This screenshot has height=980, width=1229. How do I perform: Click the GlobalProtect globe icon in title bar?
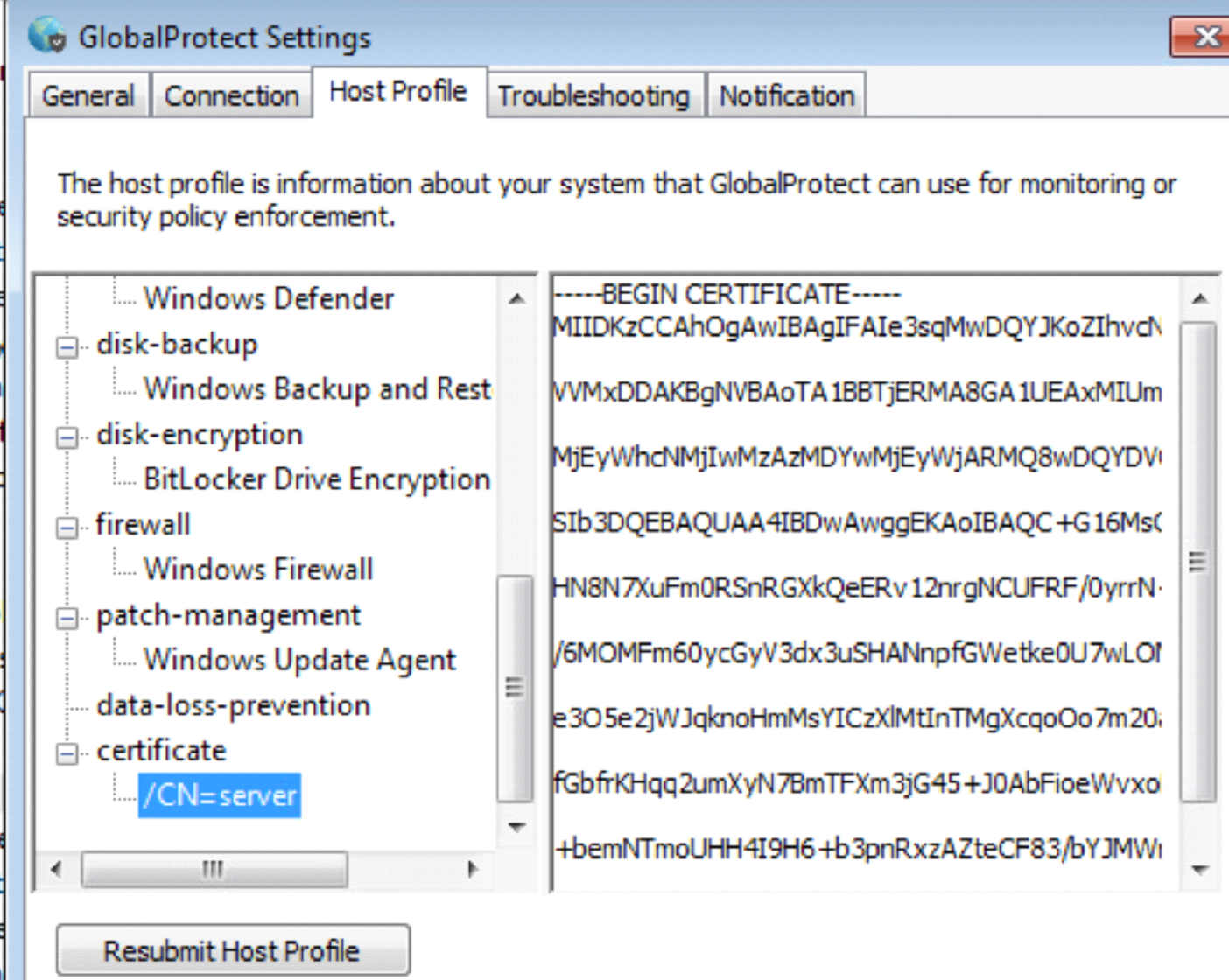click(46, 35)
